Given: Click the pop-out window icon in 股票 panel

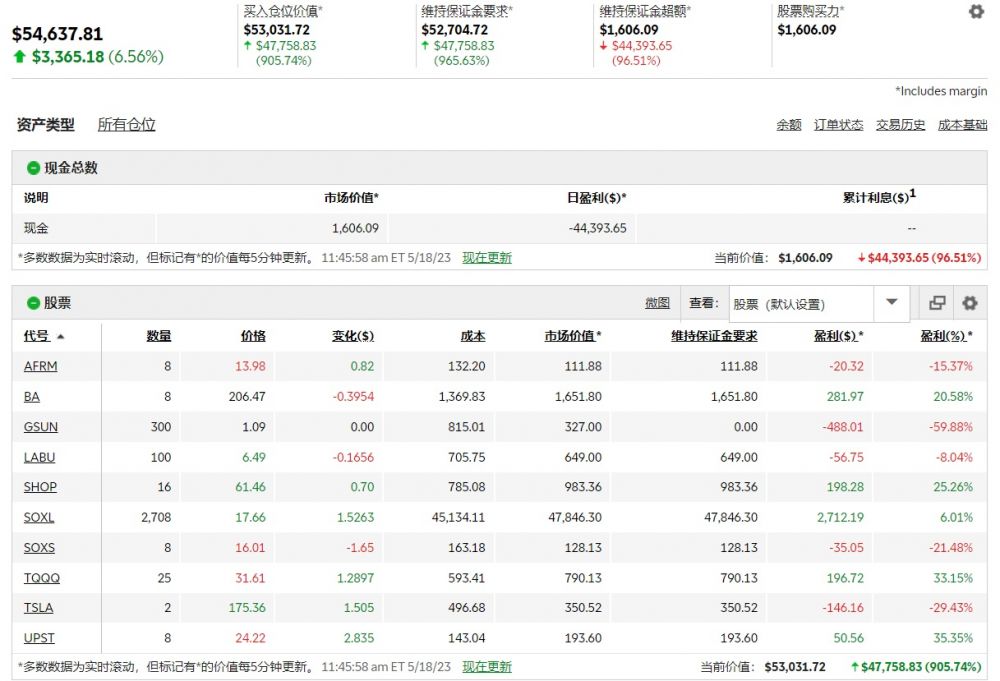Looking at the screenshot, I should tap(937, 303).
